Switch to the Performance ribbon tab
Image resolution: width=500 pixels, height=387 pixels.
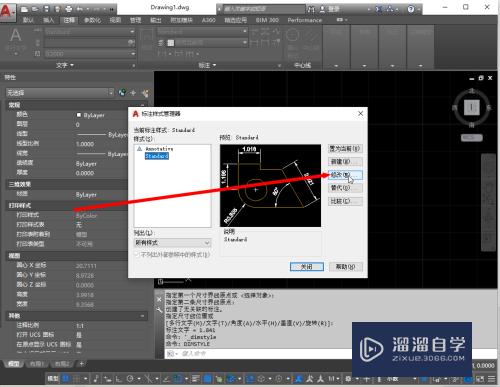click(x=305, y=20)
